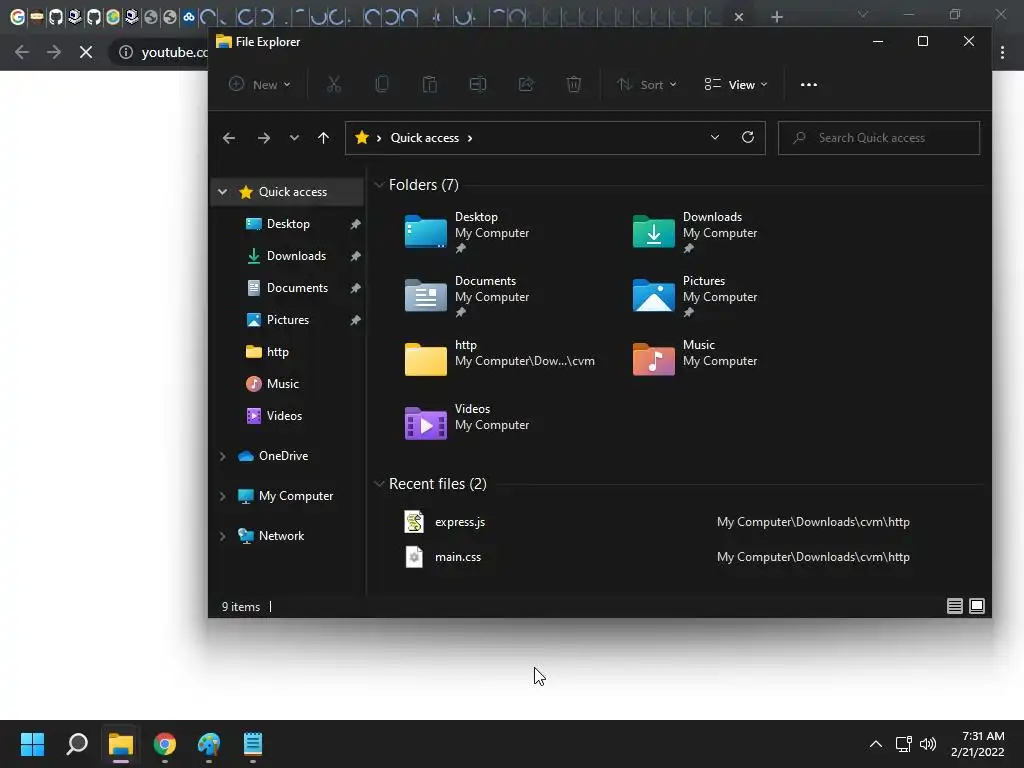
Task: Collapse the Folders (7) group
Action: tap(379, 185)
